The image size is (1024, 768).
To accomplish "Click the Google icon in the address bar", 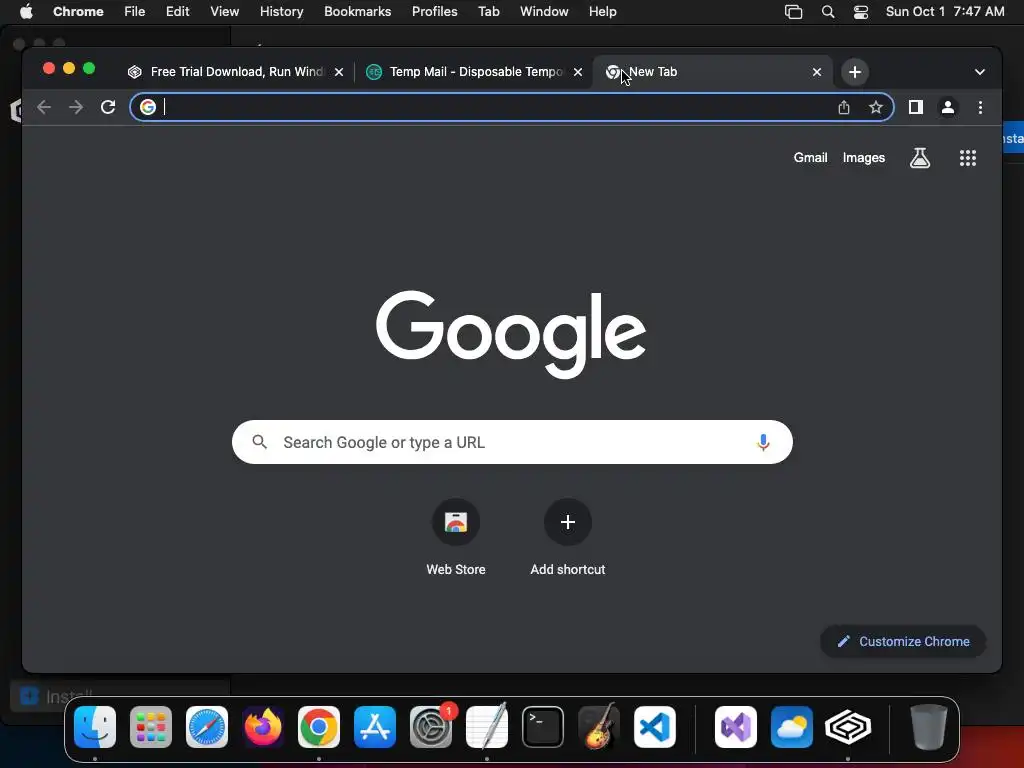I will [x=148, y=107].
